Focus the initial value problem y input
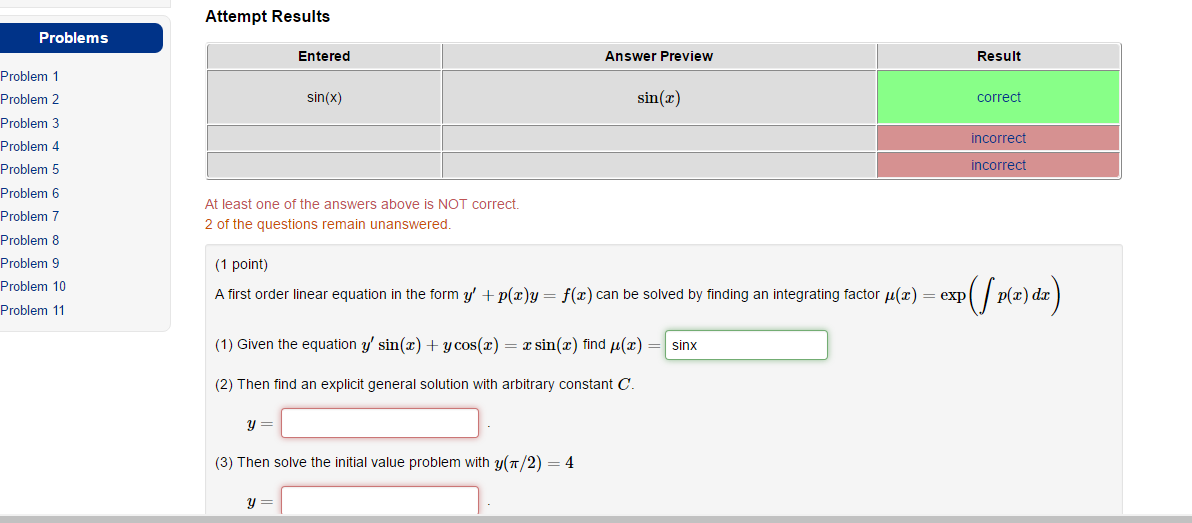1192x523 pixels. point(380,500)
